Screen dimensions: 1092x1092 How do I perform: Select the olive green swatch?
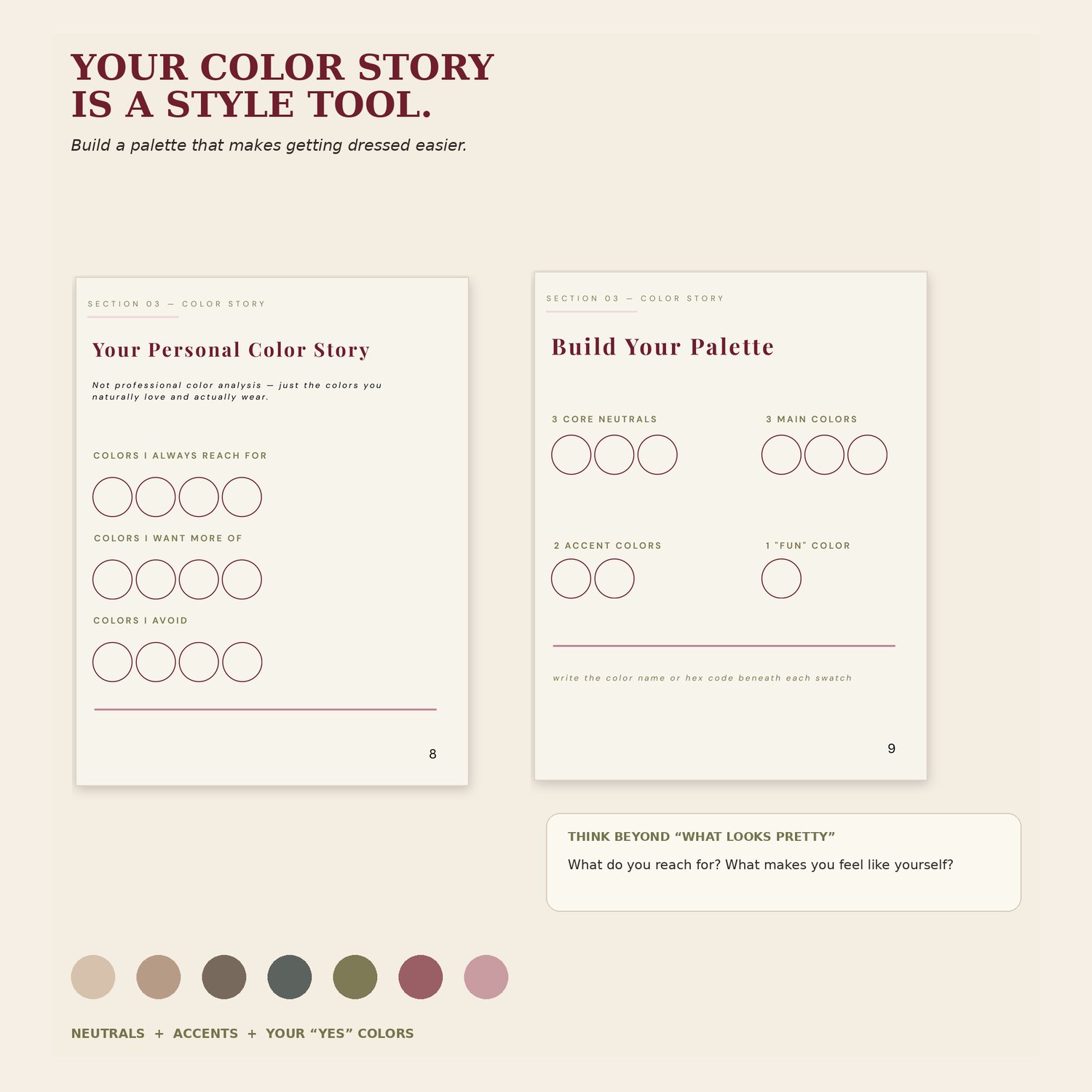pos(355,977)
